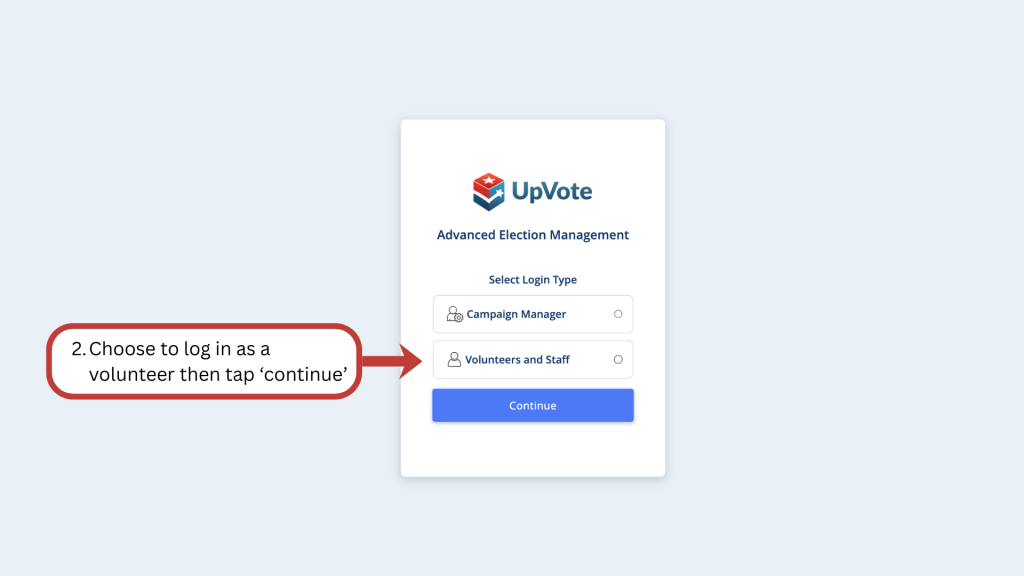Click the UpVote ballot box logo
The height and width of the screenshot is (576, 1024).
490,191
